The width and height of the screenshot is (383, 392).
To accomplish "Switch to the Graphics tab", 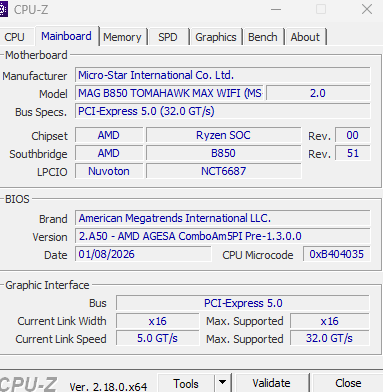I will click(216, 37).
